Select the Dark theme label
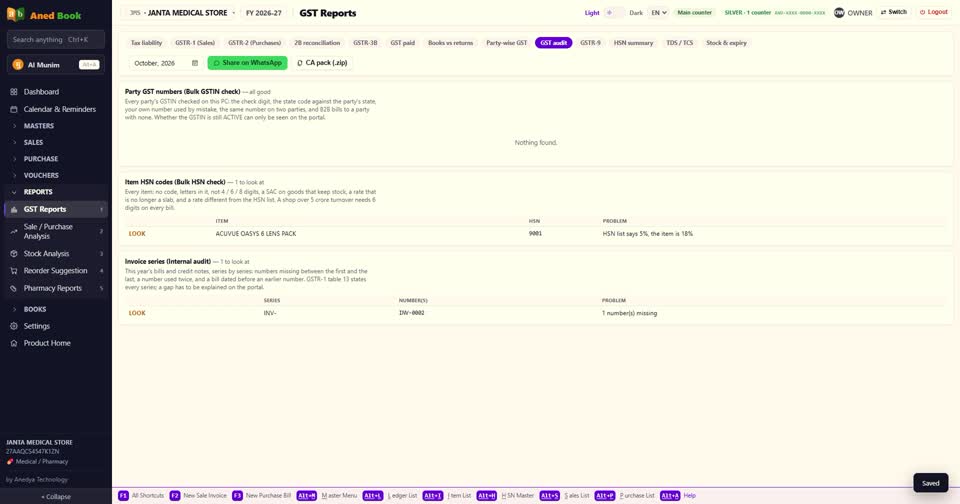This screenshot has width=960, height=504. click(x=636, y=13)
